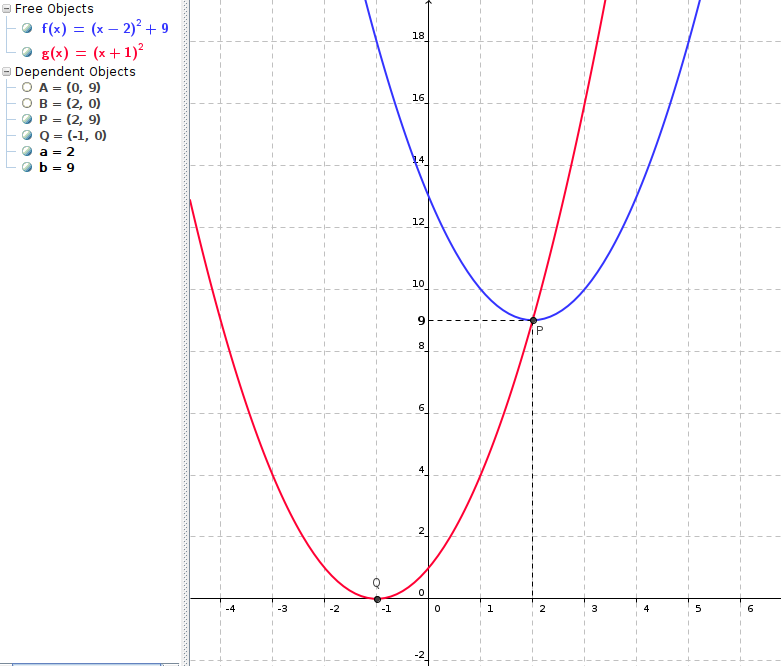Click the algebra panel horizontal scrollbar
The image size is (781, 666).
click(x=82, y=662)
